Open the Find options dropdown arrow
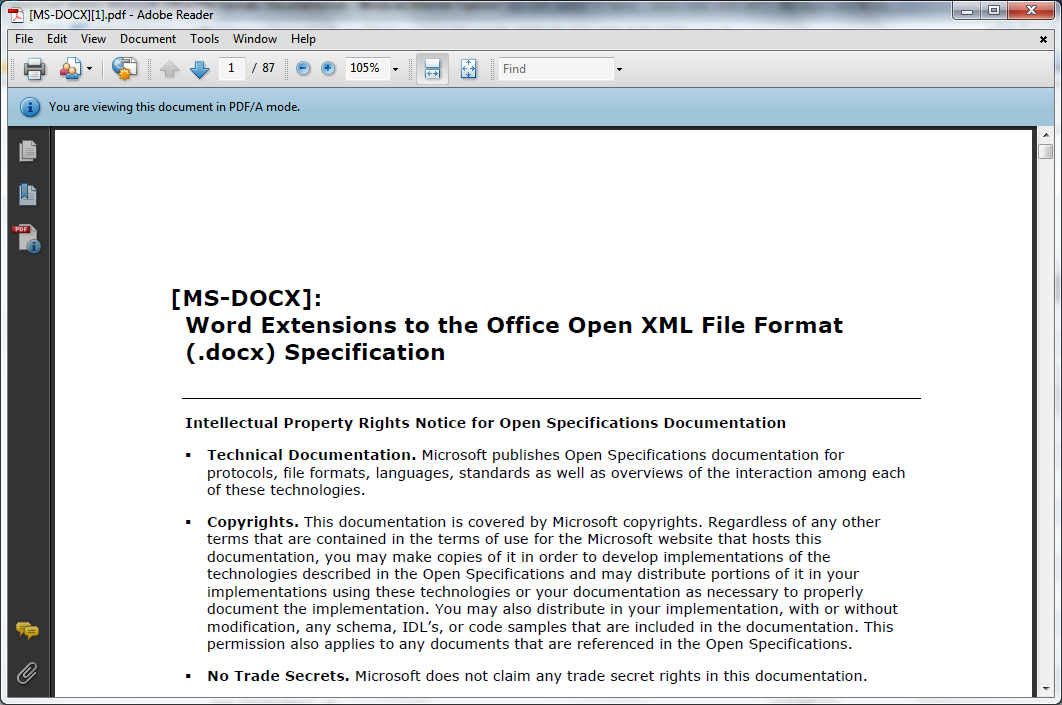Image resolution: width=1062 pixels, height=705 pixels. 619,69
